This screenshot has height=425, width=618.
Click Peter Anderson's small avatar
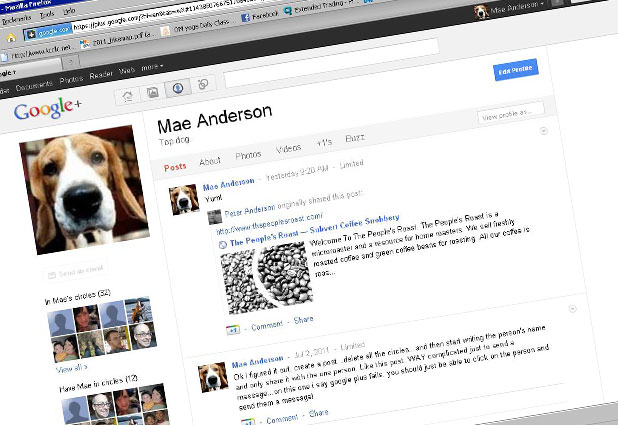(214, 217)
